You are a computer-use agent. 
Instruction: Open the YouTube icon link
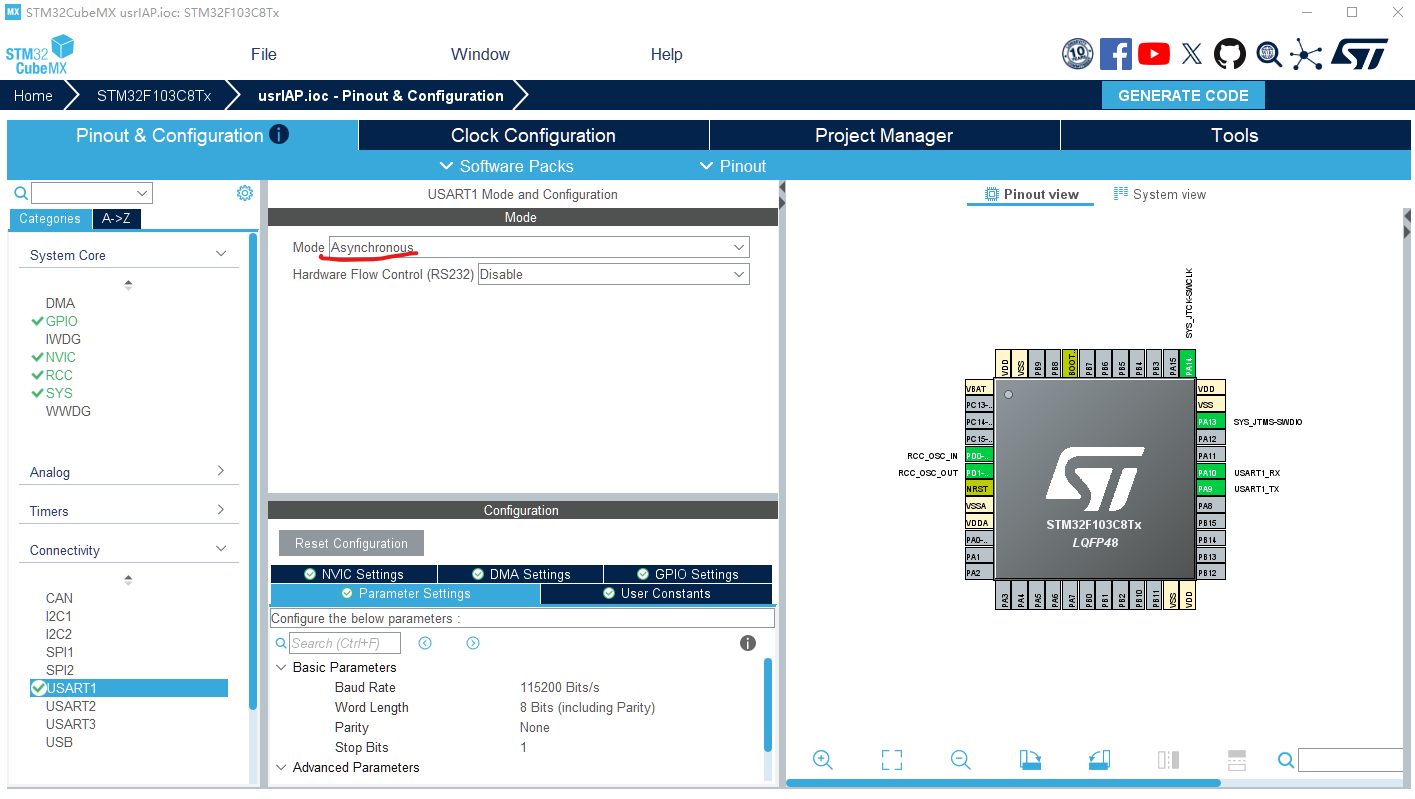[x=1154, y=54]
